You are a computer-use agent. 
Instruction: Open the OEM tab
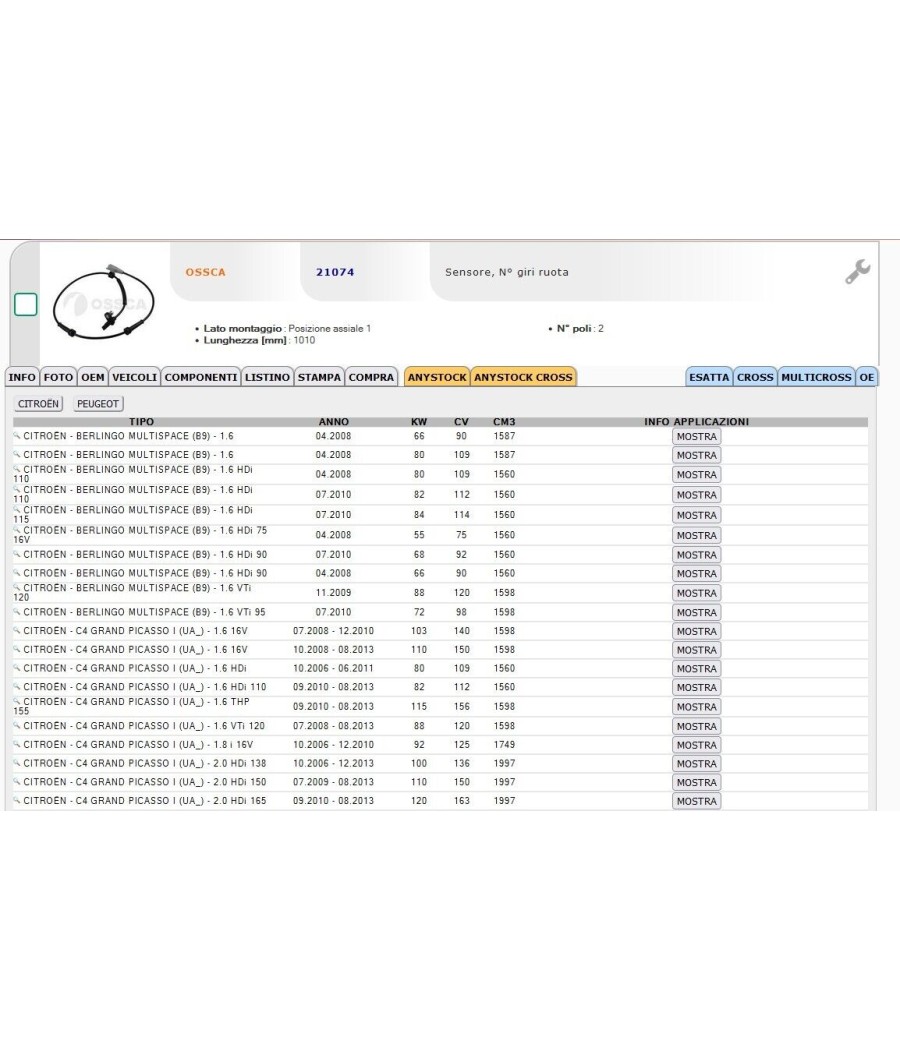click(x=93, y=377)
